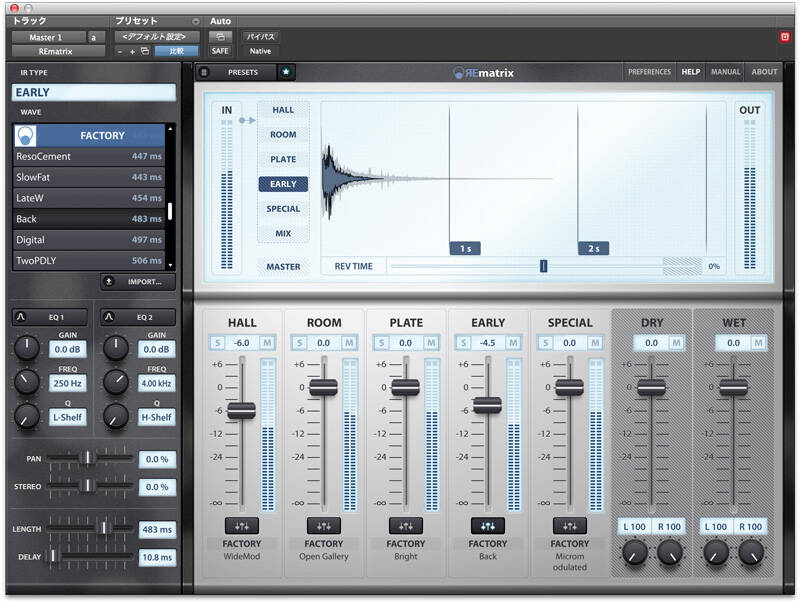Select the MASTER tab in the display
The height and width of the screenshot is (603, 800).
(283, 266)
